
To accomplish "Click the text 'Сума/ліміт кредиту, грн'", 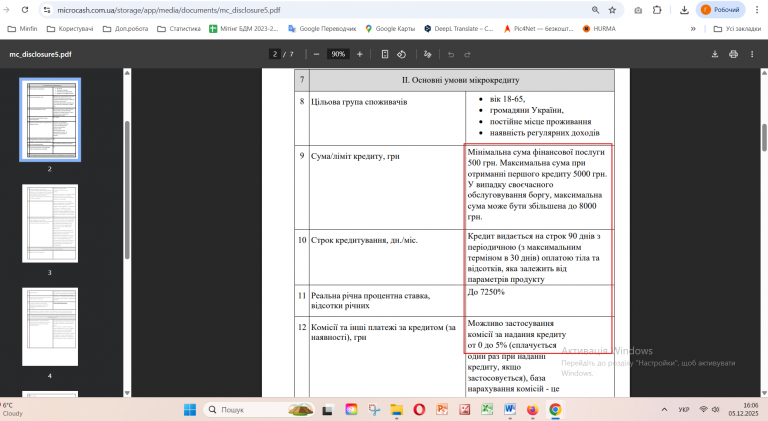I will coord(355,156).
